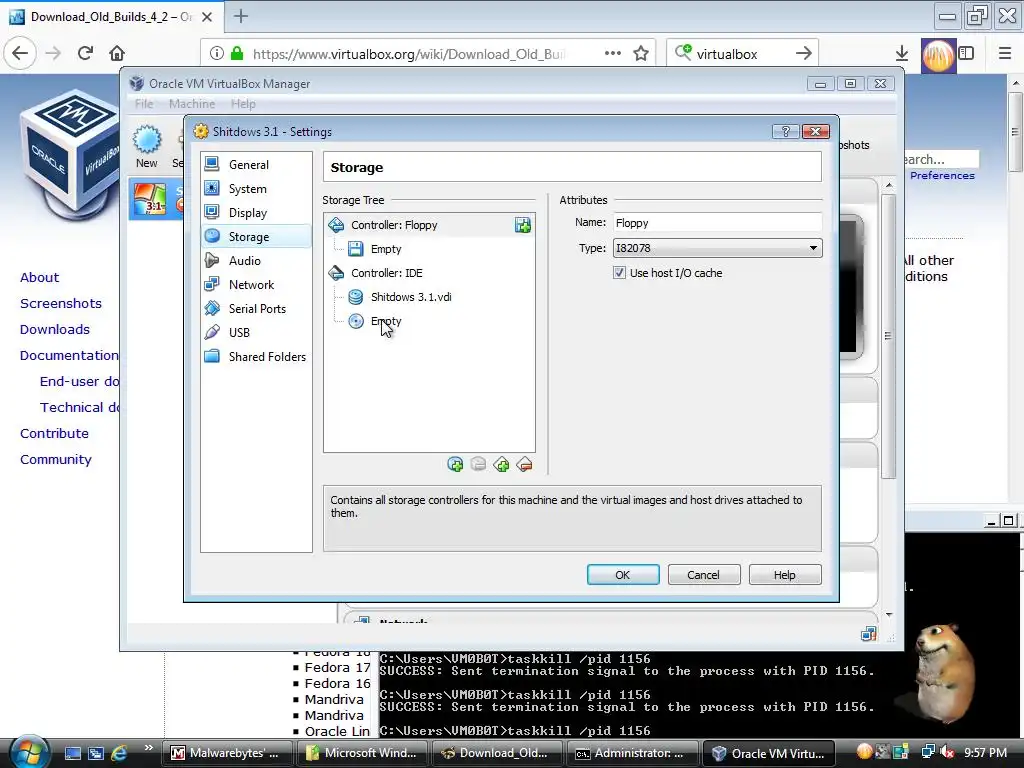Open the Contribute link on VirtualBox site

tap(54, 434)
